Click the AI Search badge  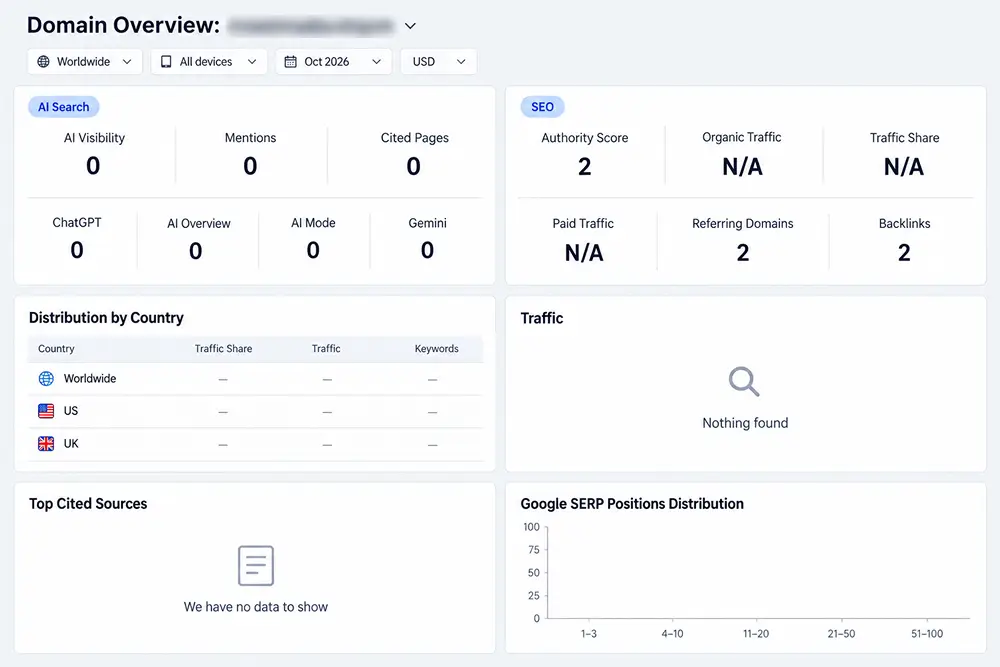[64, 107]
